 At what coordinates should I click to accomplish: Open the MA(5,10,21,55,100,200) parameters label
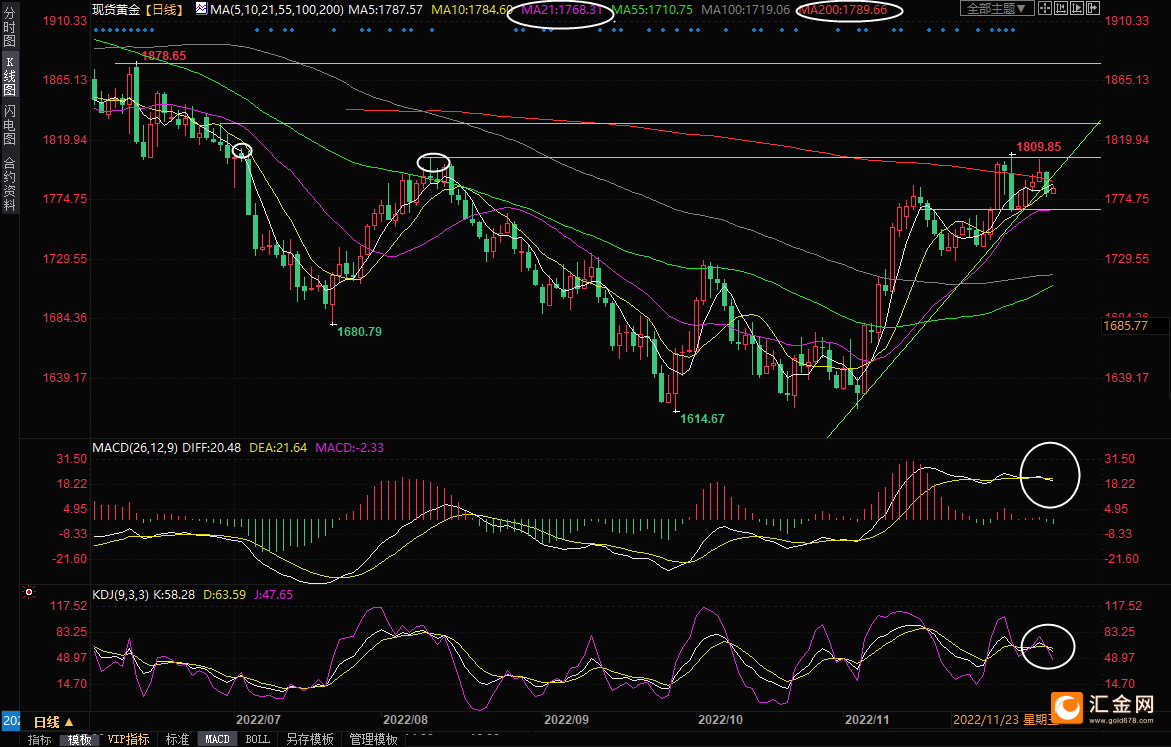[x=277, y=9]
